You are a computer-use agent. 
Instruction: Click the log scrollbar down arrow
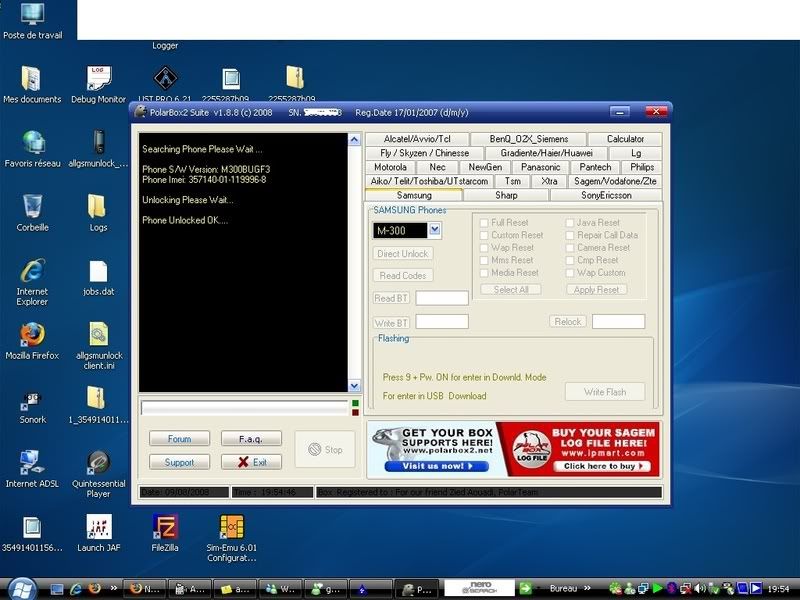(x=354, y=386)
